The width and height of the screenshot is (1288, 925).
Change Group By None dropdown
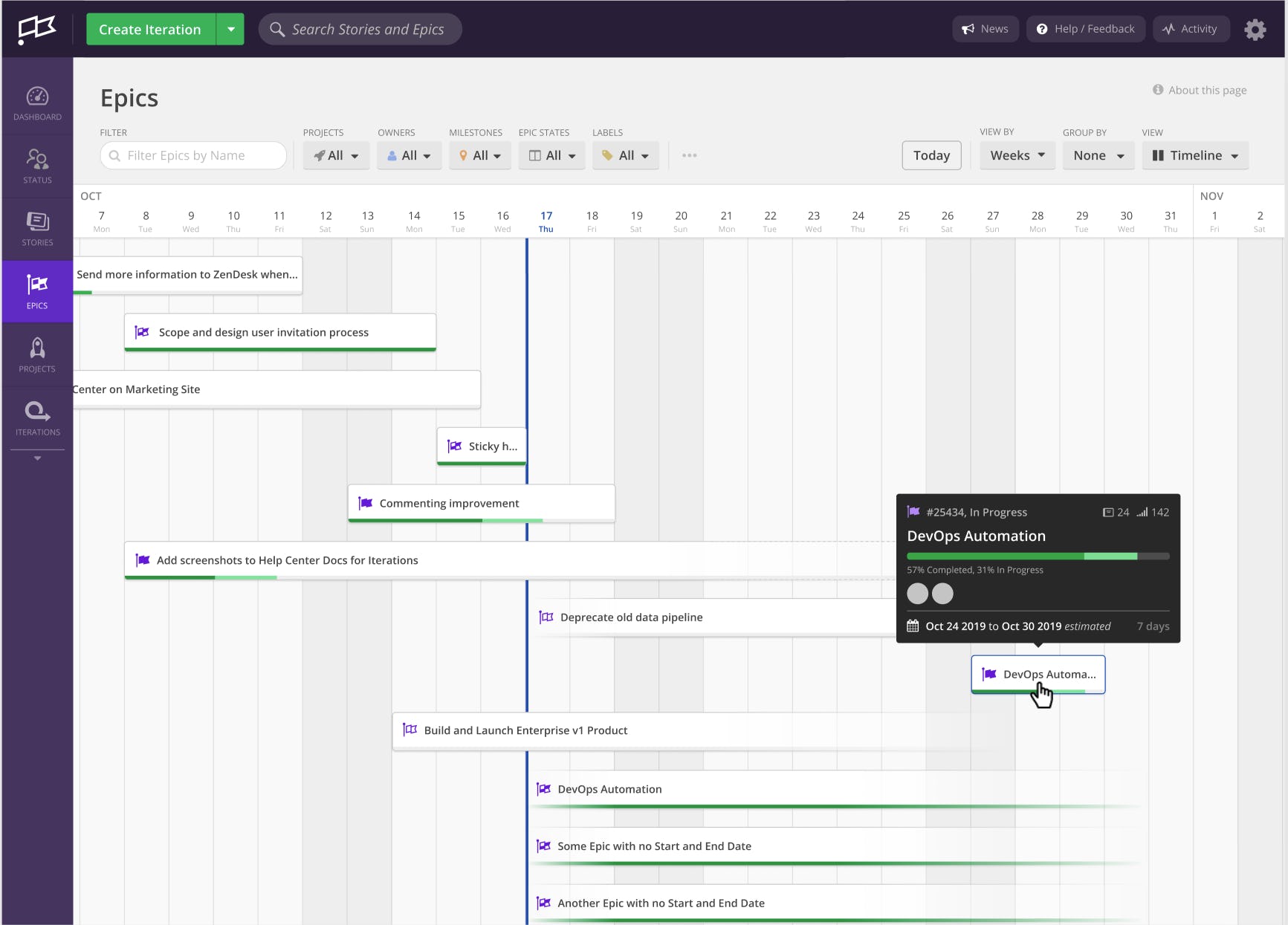click(1098, 155)
